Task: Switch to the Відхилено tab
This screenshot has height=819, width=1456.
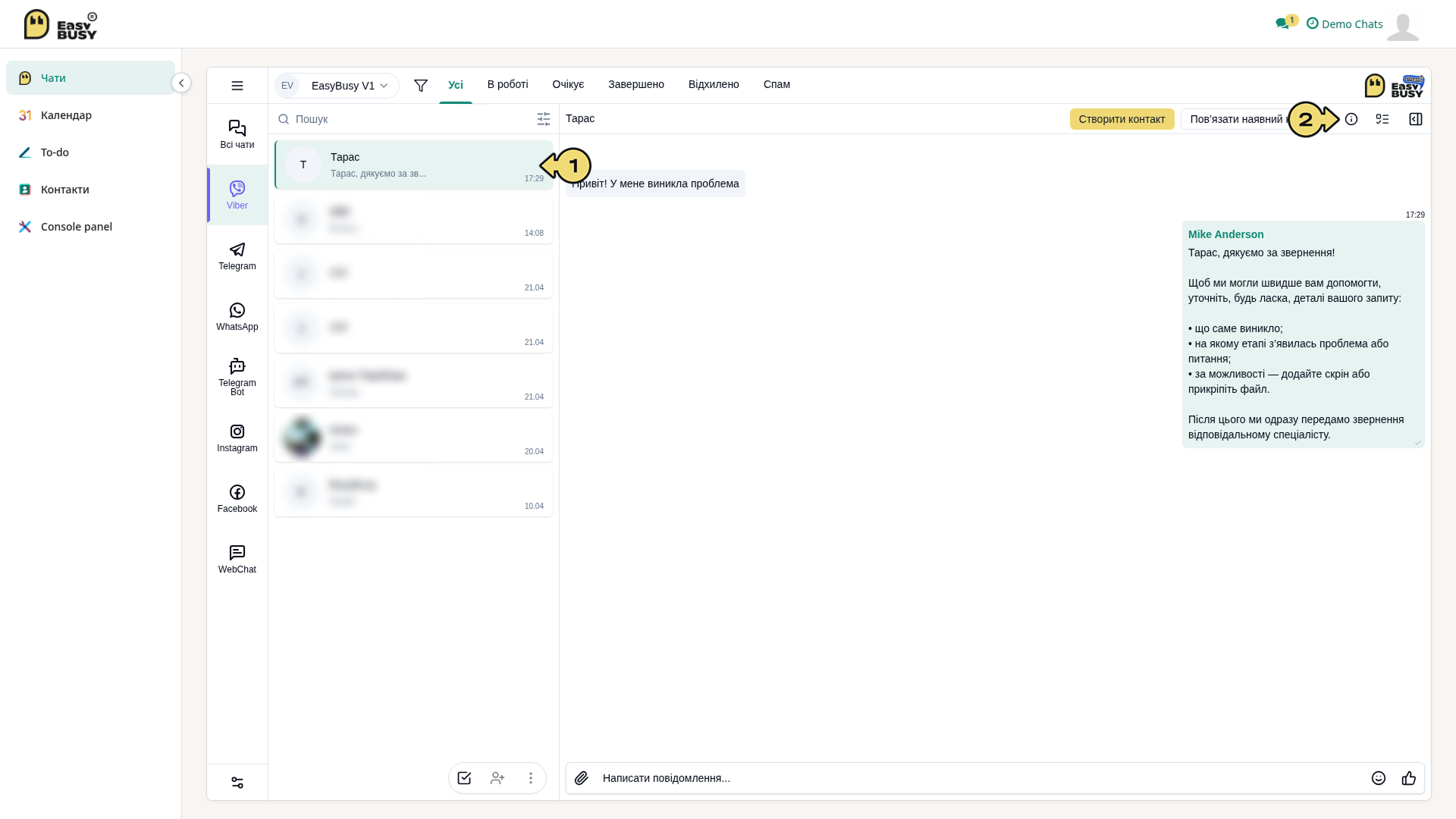Action: pyautogui.click(x=714, y=84)
